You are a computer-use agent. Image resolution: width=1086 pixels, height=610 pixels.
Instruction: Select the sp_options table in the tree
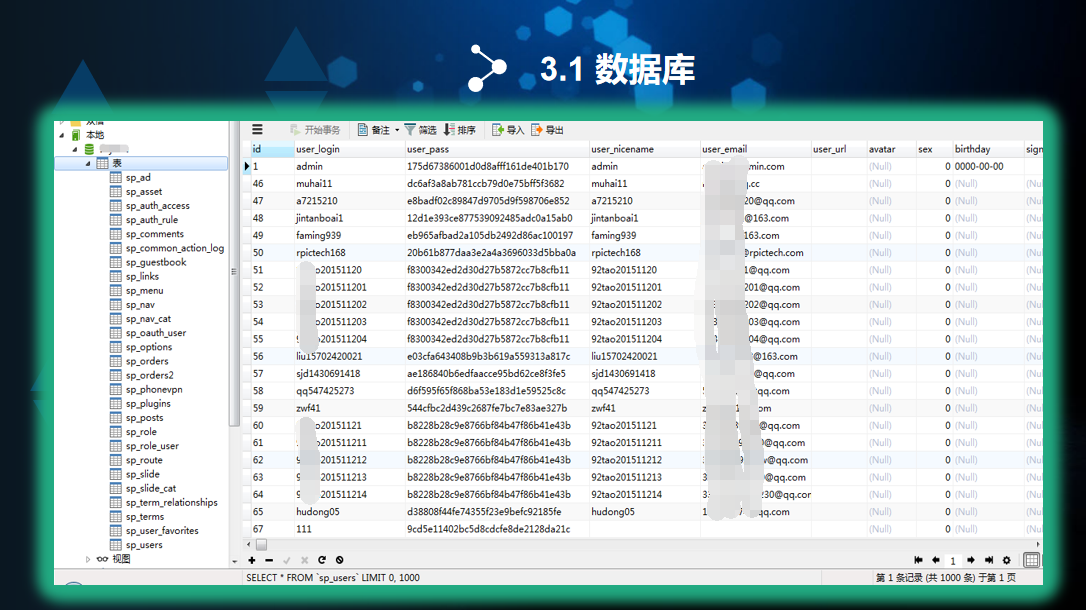pyautogui.click(x=148, y=347)
